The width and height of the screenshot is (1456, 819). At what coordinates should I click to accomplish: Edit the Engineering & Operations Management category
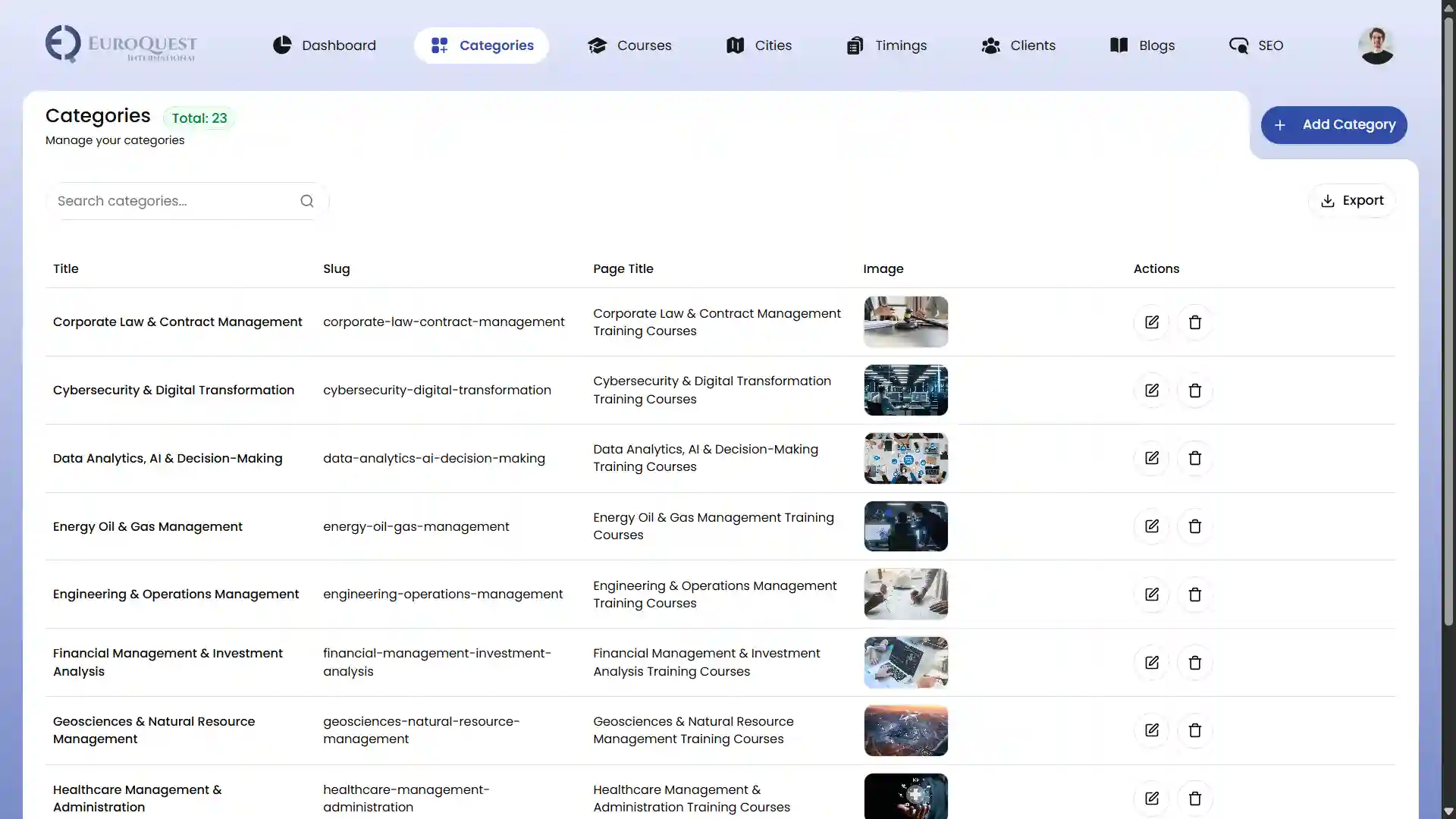tap(1151, 595)
